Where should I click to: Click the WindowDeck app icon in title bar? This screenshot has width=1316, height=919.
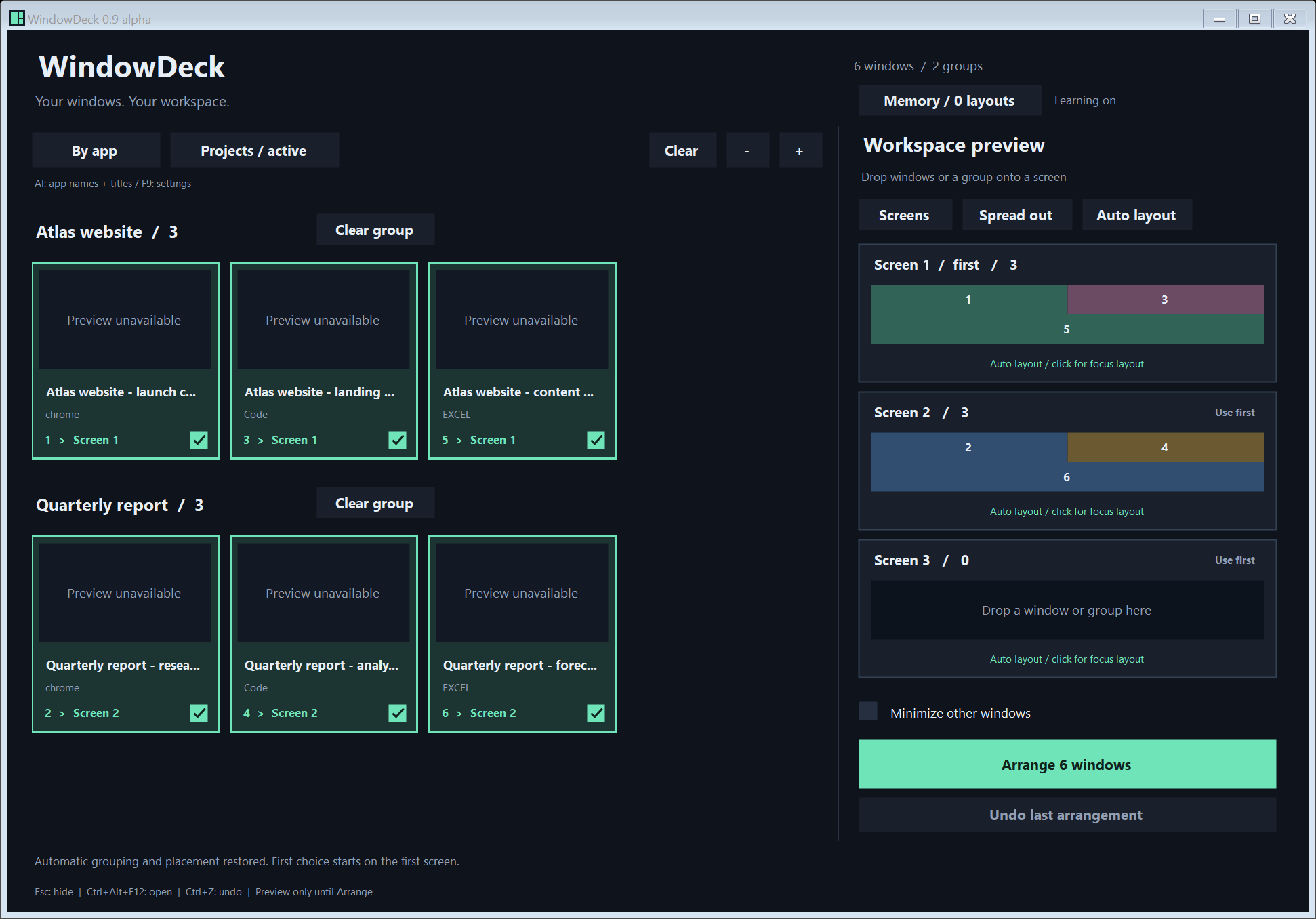click(x=17, y=18)
